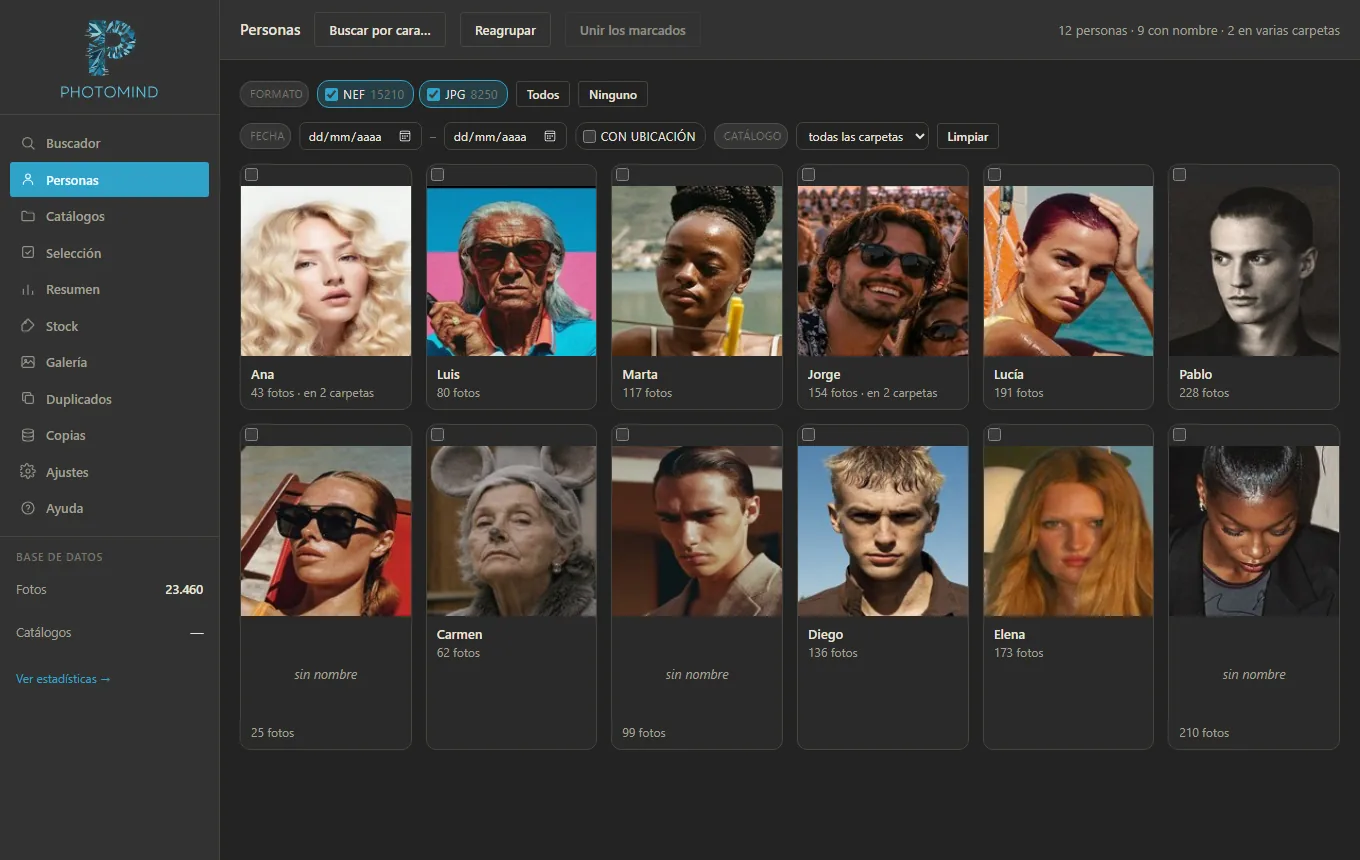The image size is (1360, 860).
Task: Open the 'todas las carpetas' dropdown
Action: click(x=862, y=136)
